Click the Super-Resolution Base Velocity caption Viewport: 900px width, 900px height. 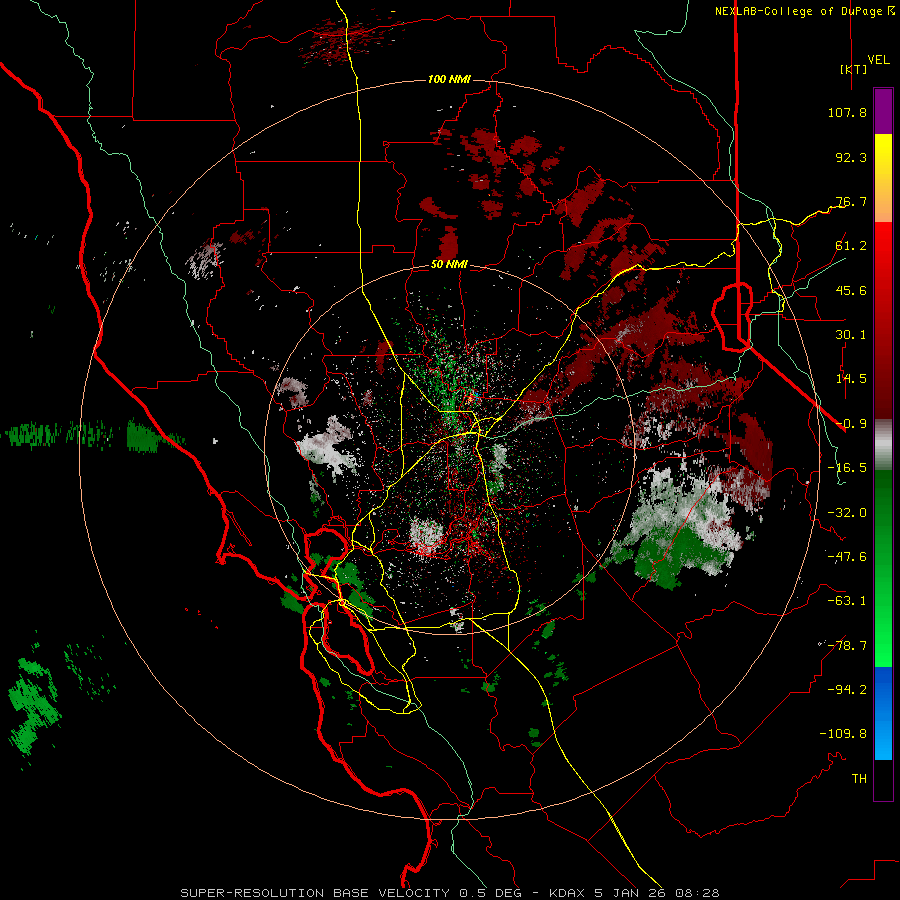tap(449, 893)
